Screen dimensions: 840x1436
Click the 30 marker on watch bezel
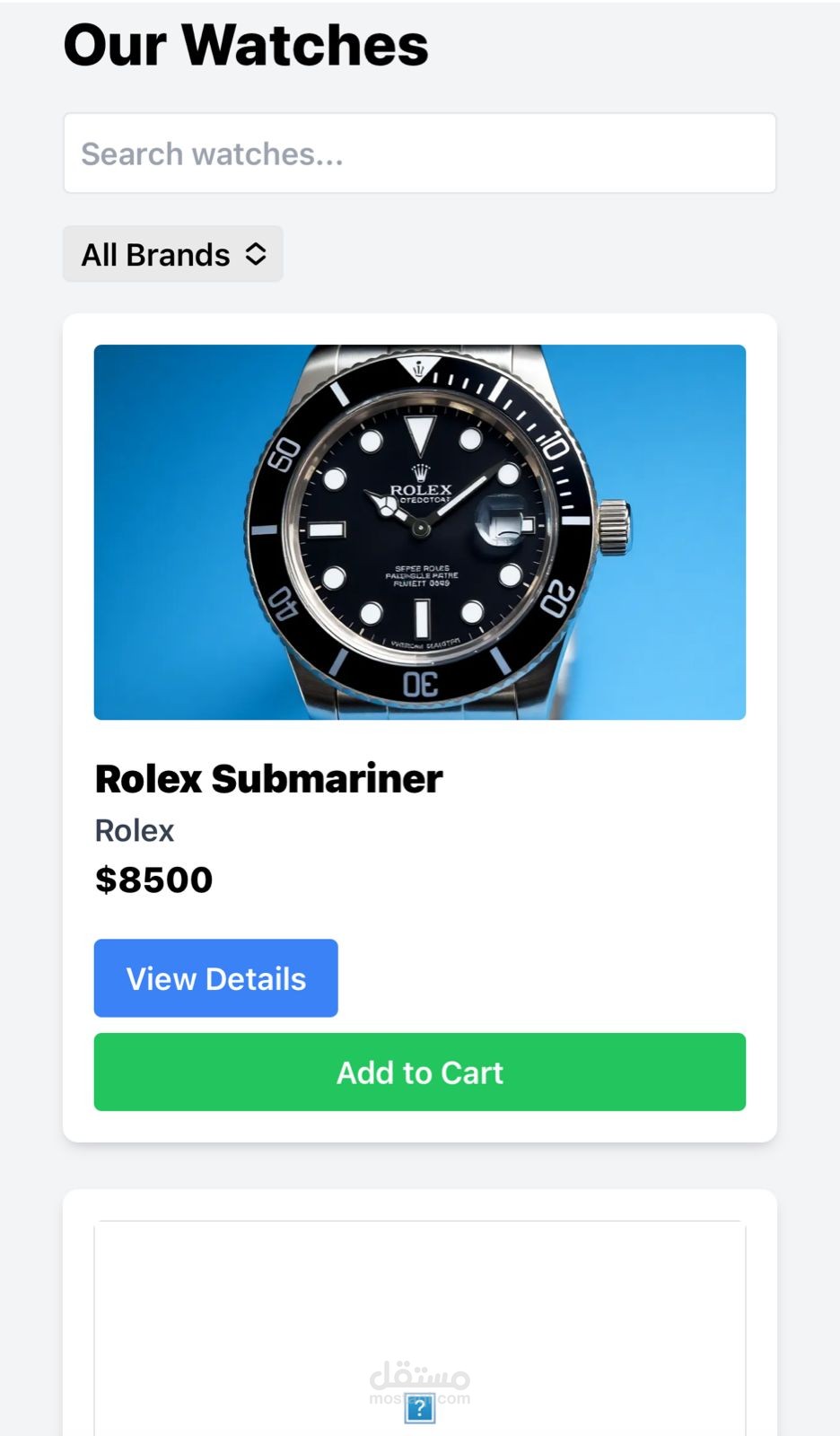(x=420, y=685)
